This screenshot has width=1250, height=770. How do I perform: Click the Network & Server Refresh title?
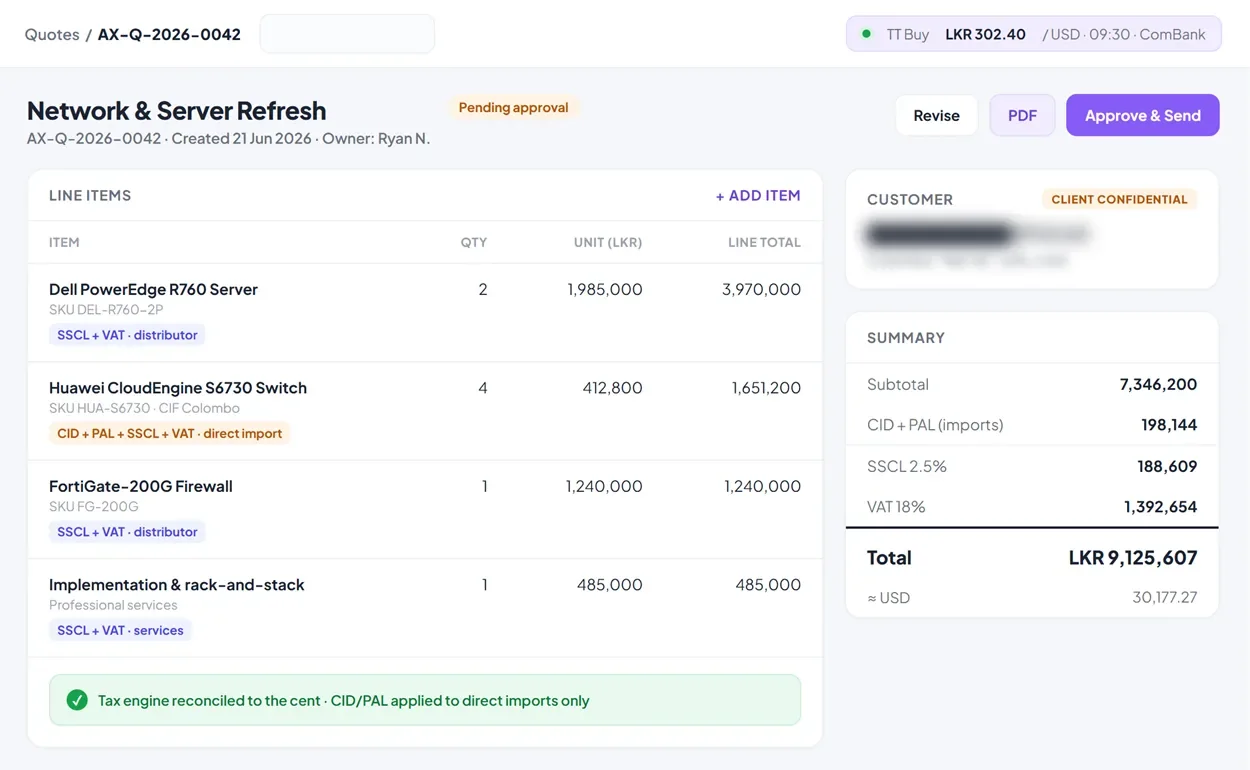click(x=176, y=110)
